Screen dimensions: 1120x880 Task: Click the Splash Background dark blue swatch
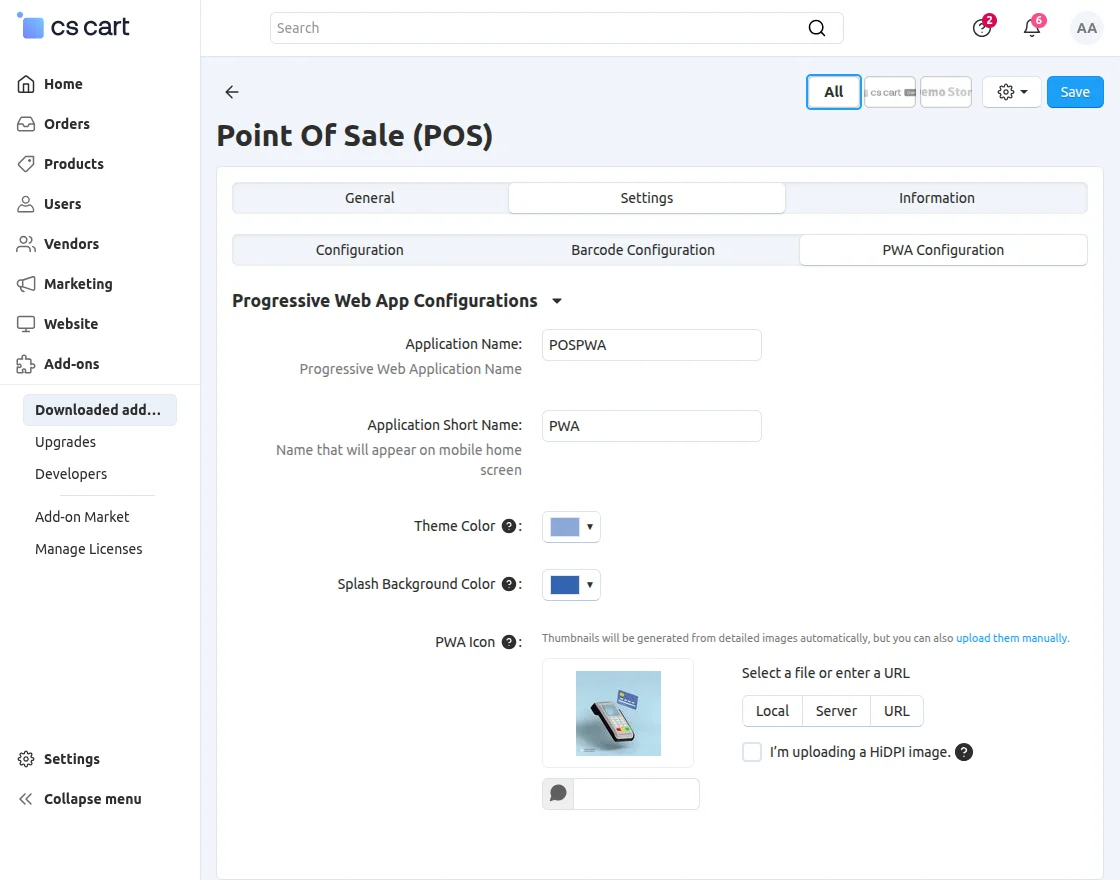tap(564, 584)
